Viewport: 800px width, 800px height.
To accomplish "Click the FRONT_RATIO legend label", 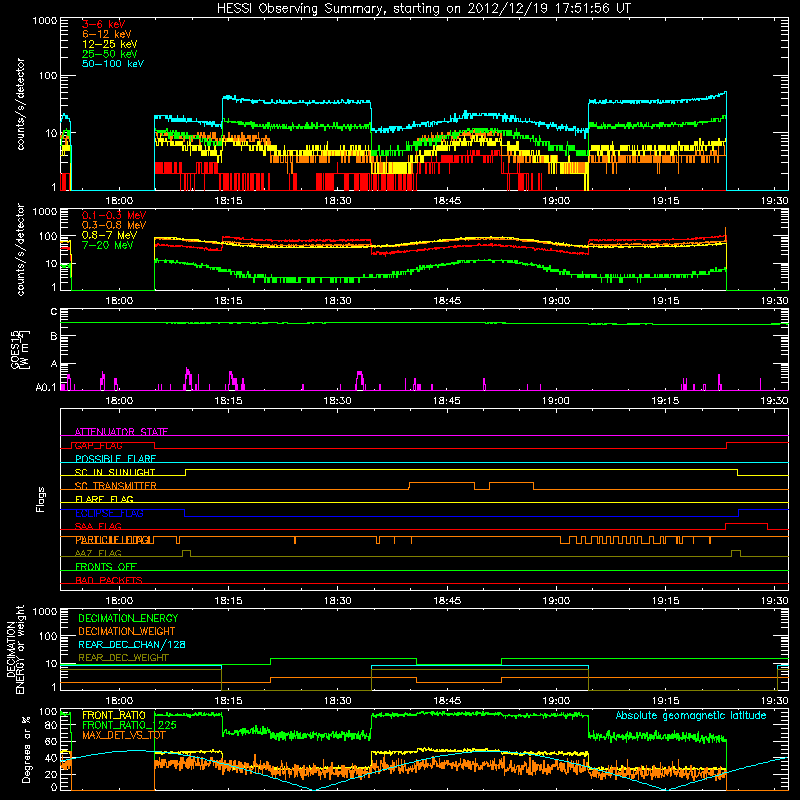I will tap(114, 715).
